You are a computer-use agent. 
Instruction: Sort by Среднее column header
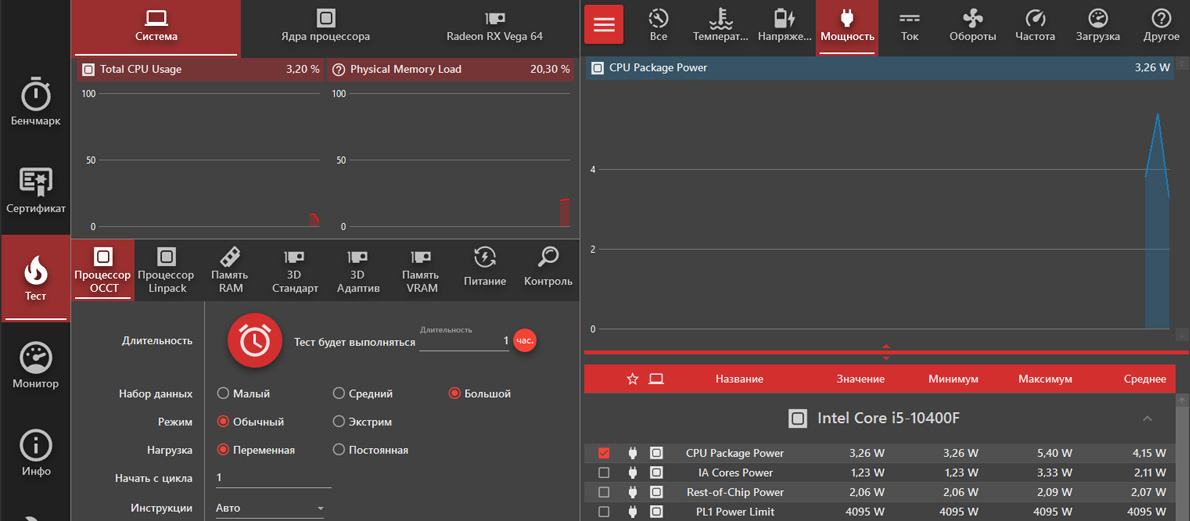[1145, 379]
